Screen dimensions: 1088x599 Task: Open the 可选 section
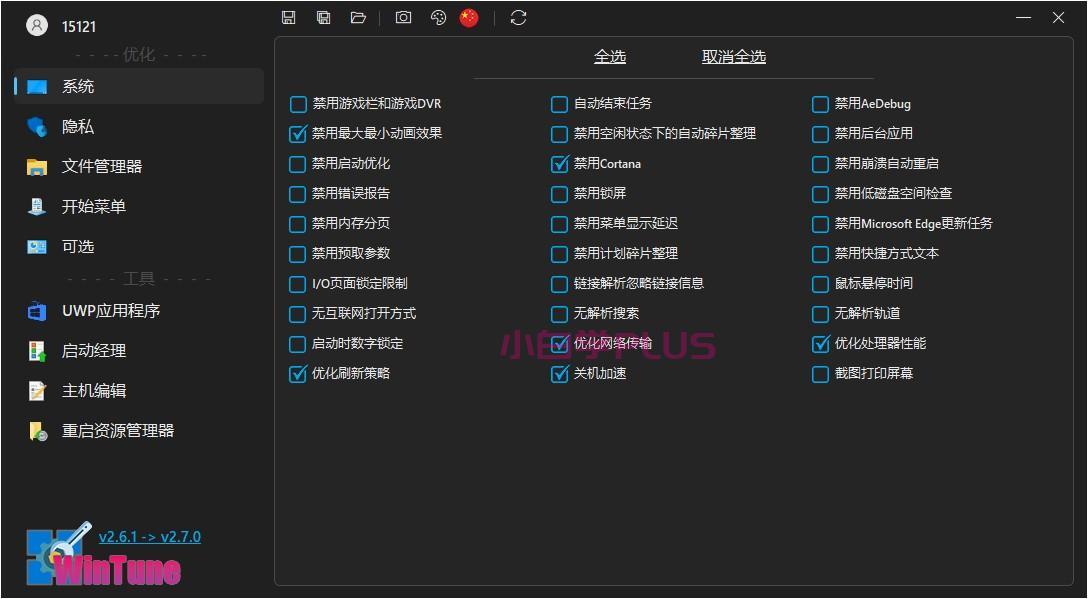[x=139, y=247]
